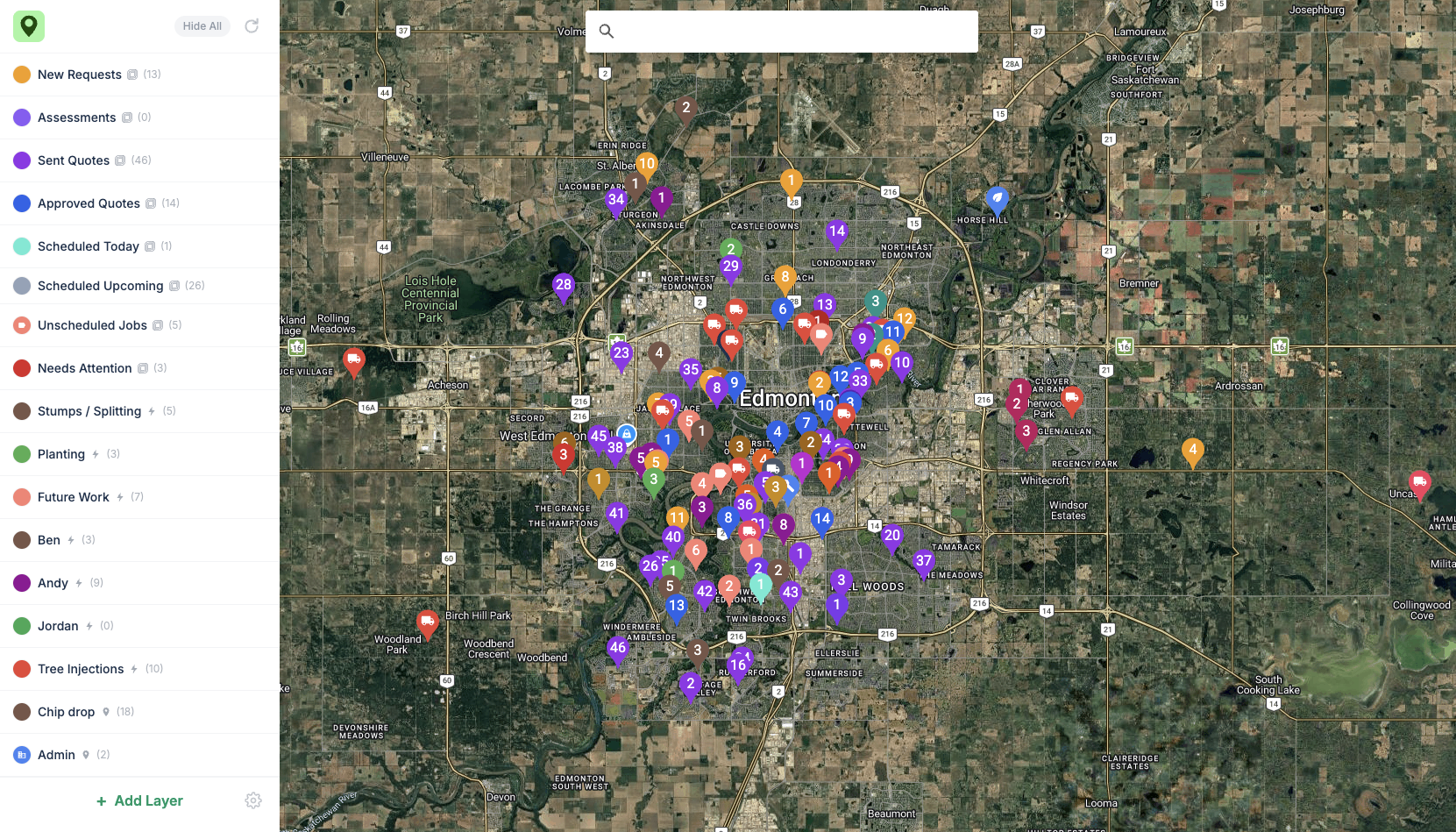Screen dimensions: 1456x832
Task: Select brown pin 2 north of Erin Ridge
Action: (686, 110)
